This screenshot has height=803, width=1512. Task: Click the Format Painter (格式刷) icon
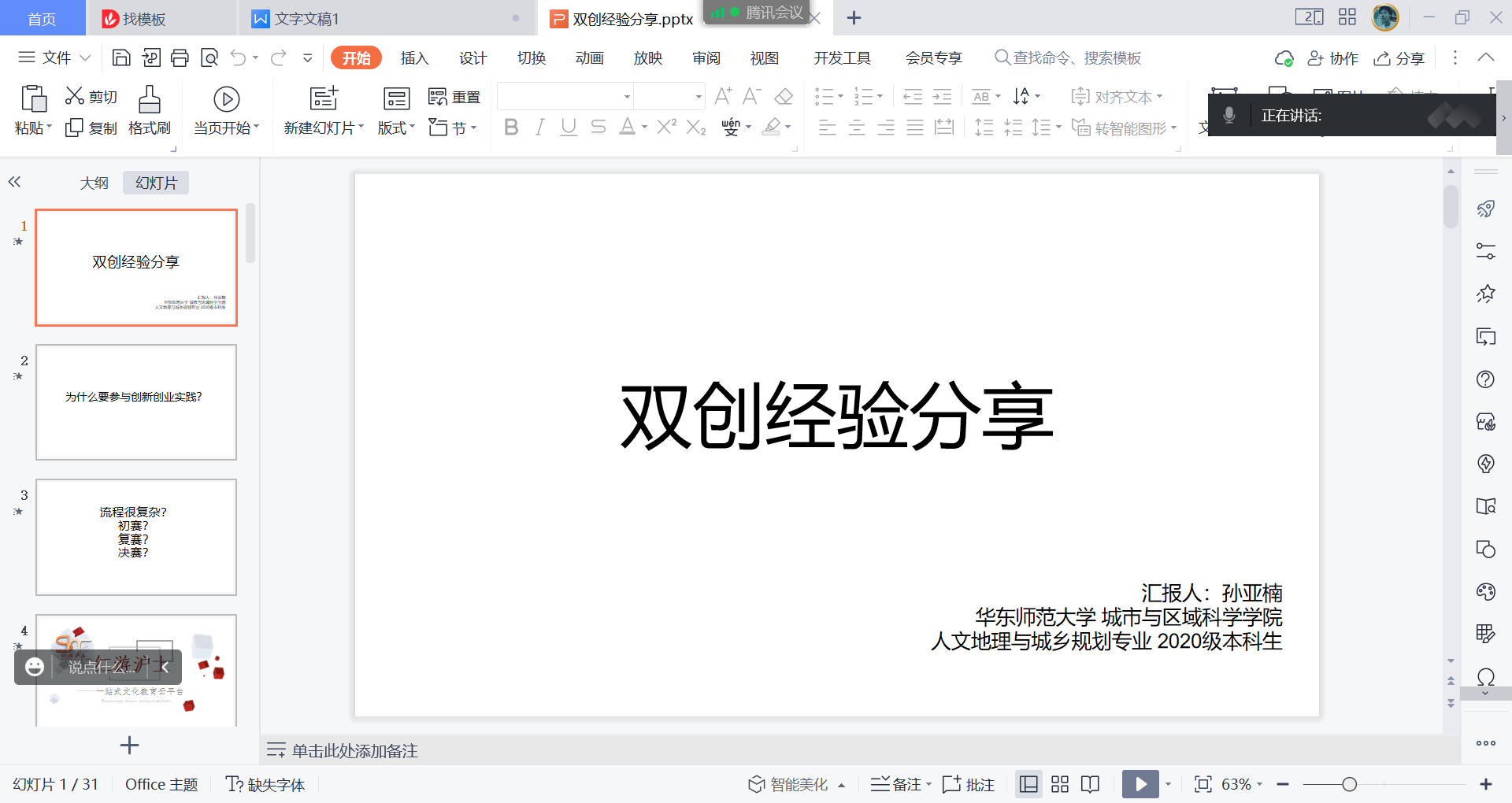(149, 100)
